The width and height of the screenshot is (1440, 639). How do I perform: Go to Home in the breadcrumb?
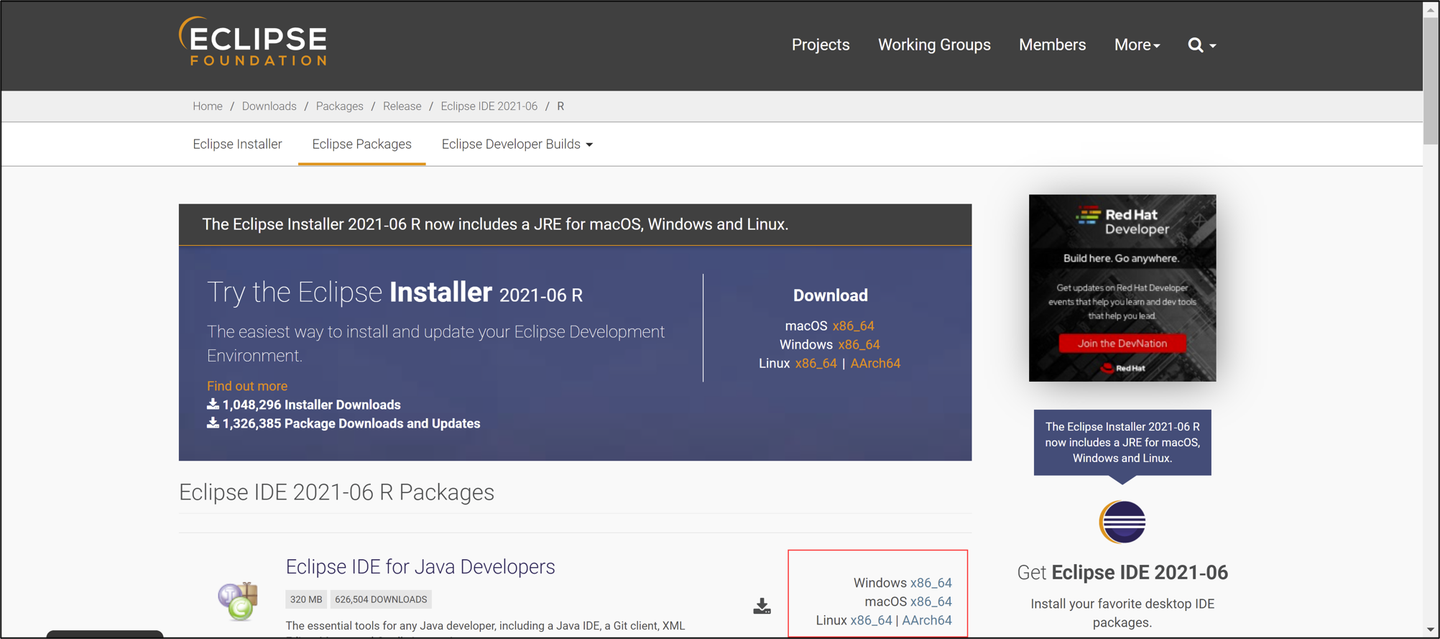208,106
